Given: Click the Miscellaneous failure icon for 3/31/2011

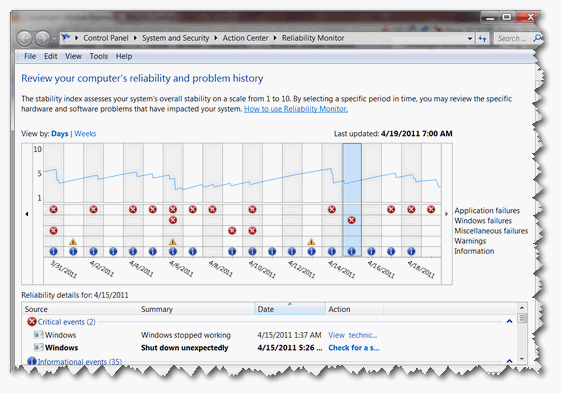Looking at the screenshot, I should point(54,231).
